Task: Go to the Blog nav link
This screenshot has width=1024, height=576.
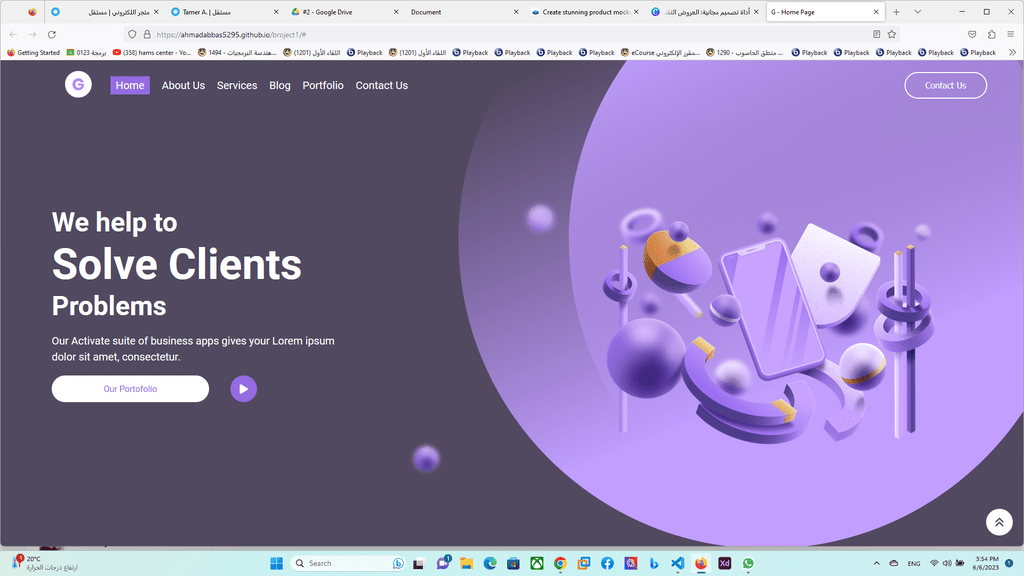Action: click(280, 86)
